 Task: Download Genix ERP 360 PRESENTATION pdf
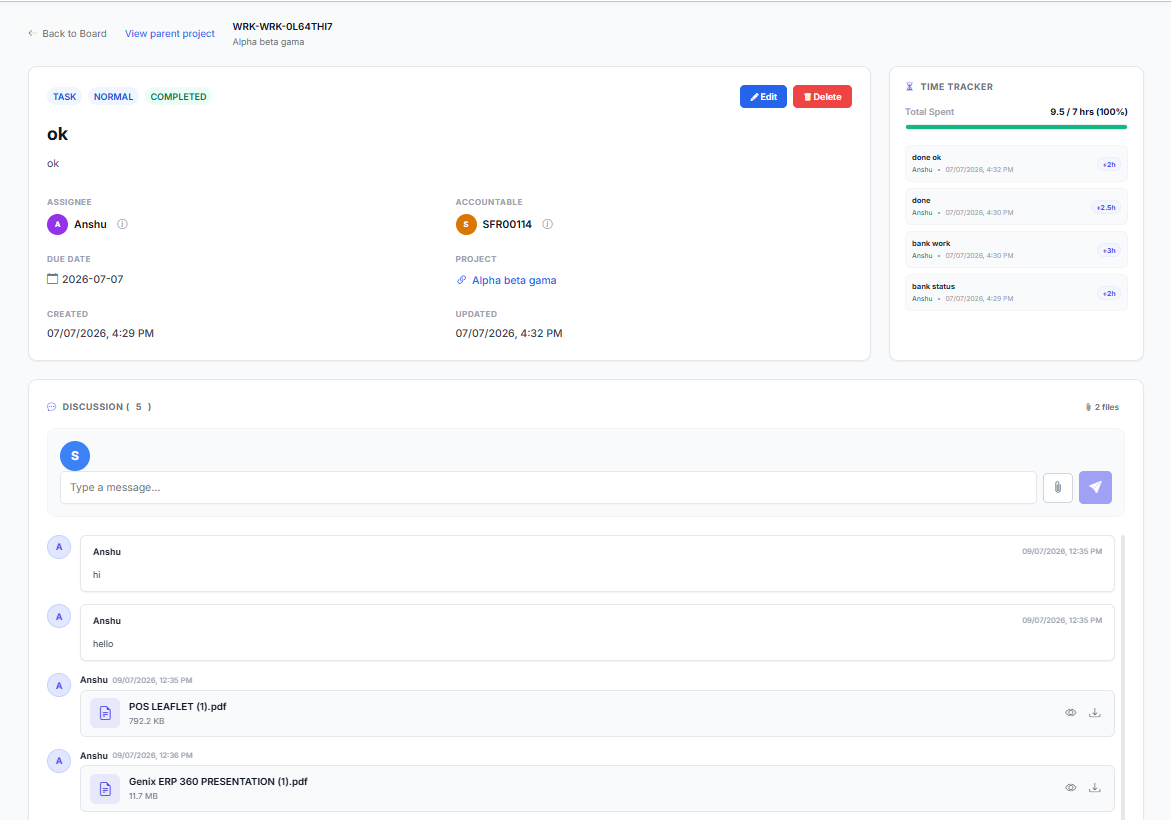1095,788
